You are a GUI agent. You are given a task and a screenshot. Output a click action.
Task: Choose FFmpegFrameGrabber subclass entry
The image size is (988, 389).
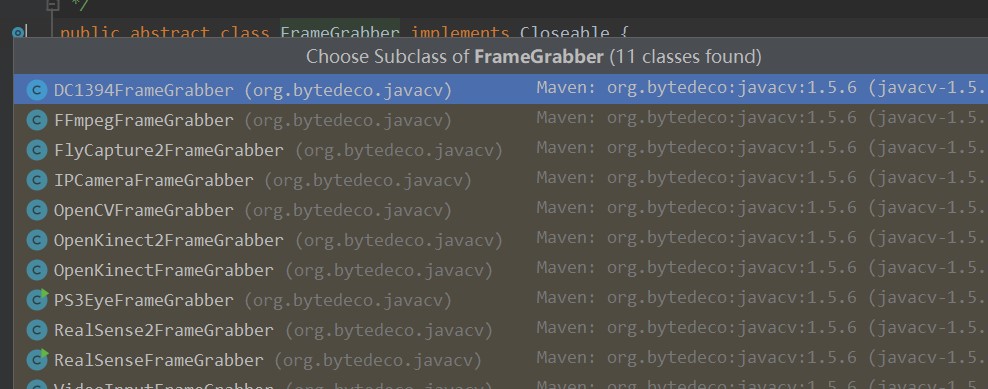pyautogui.click(x=501, y=120)
